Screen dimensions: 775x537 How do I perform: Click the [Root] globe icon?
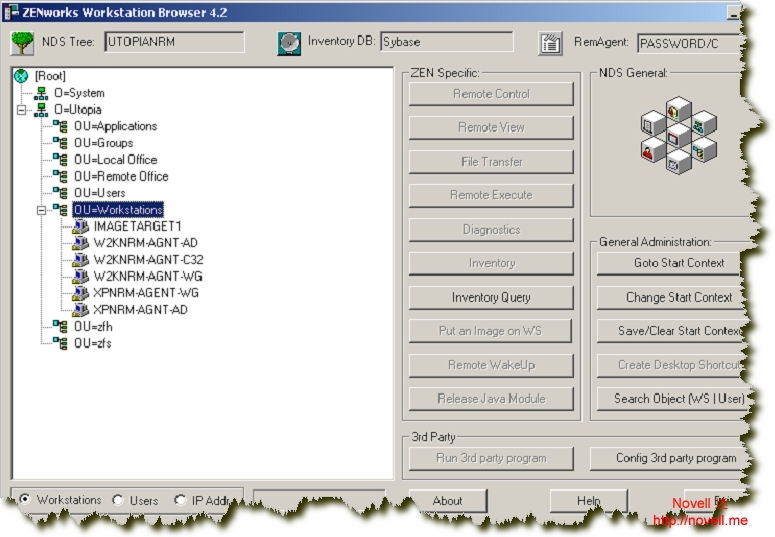[x=21, y=76]
